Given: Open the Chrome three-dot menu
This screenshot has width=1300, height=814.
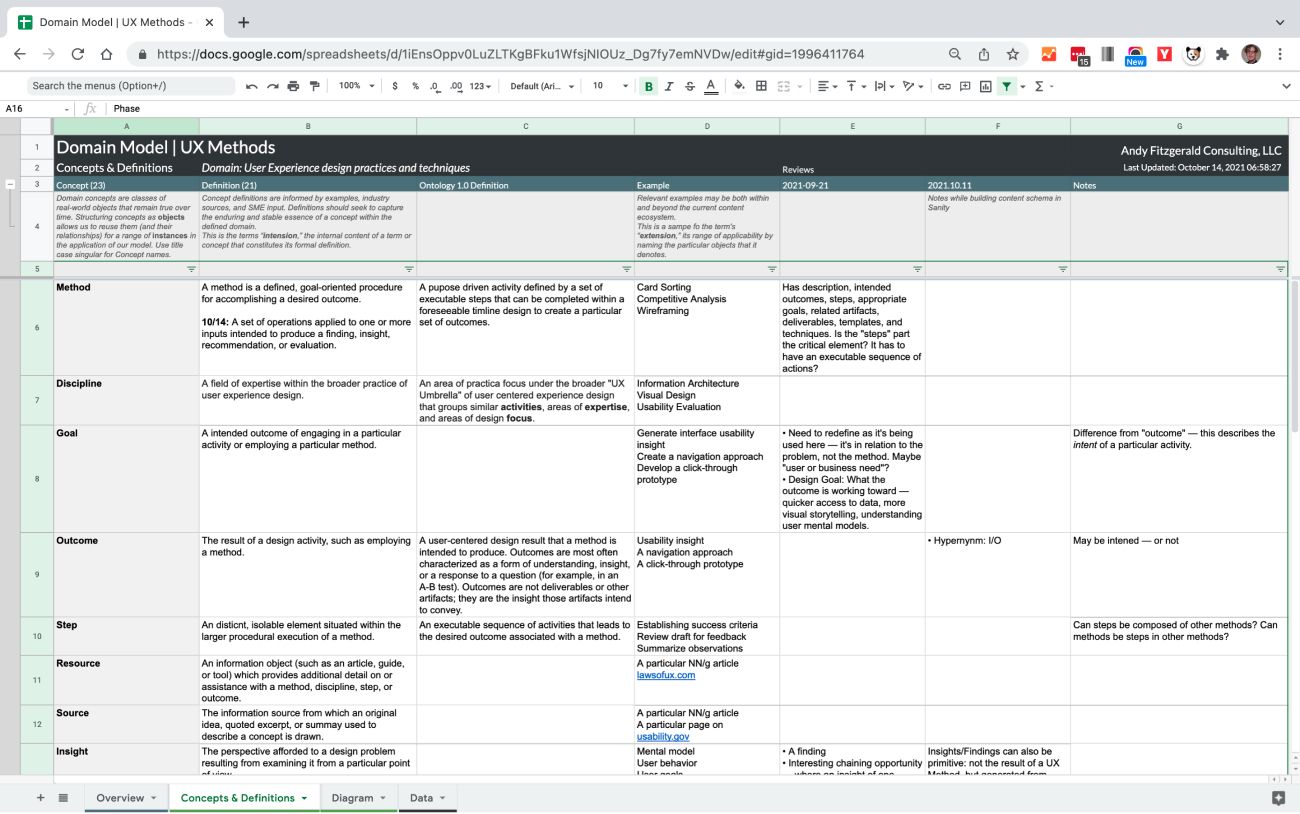Looking at the screenshot, I should (1280, 54).
